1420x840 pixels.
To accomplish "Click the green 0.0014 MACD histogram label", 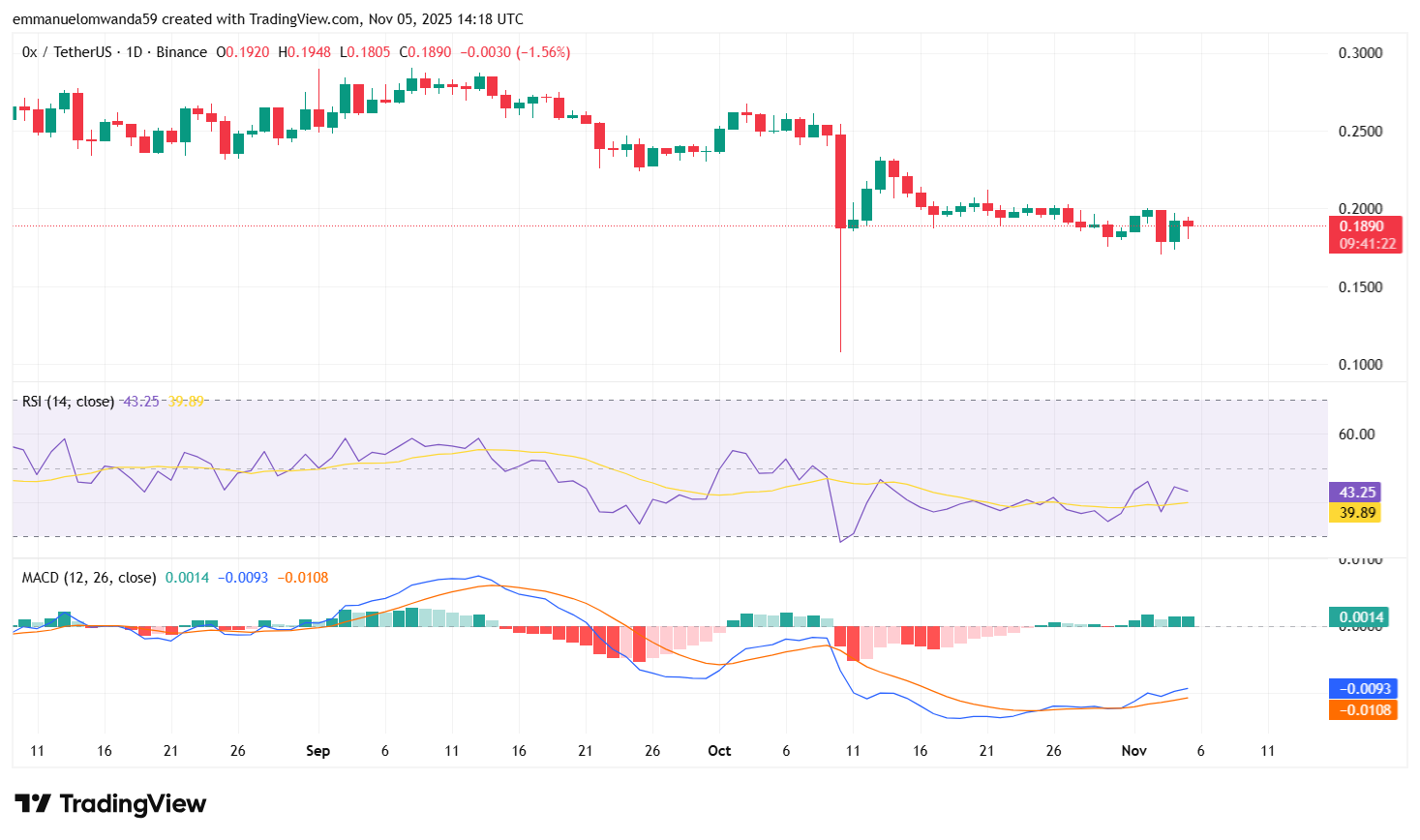I will 1359,615.
